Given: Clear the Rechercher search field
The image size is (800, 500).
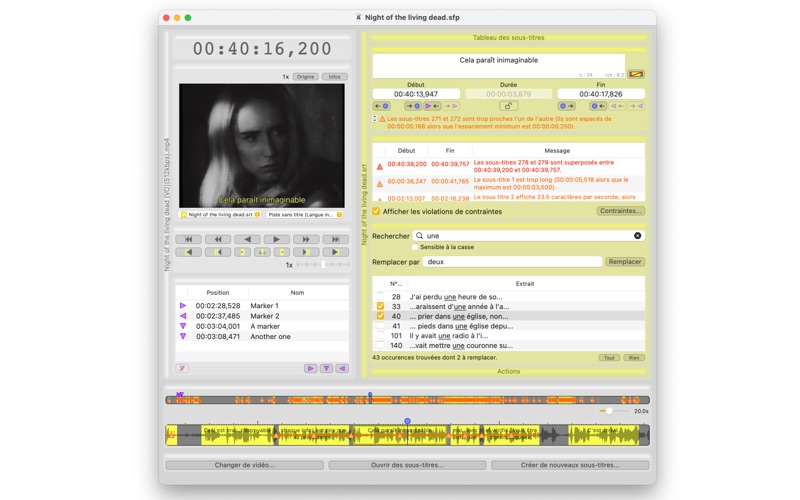Looking at the screenshot, I should 637,236.
